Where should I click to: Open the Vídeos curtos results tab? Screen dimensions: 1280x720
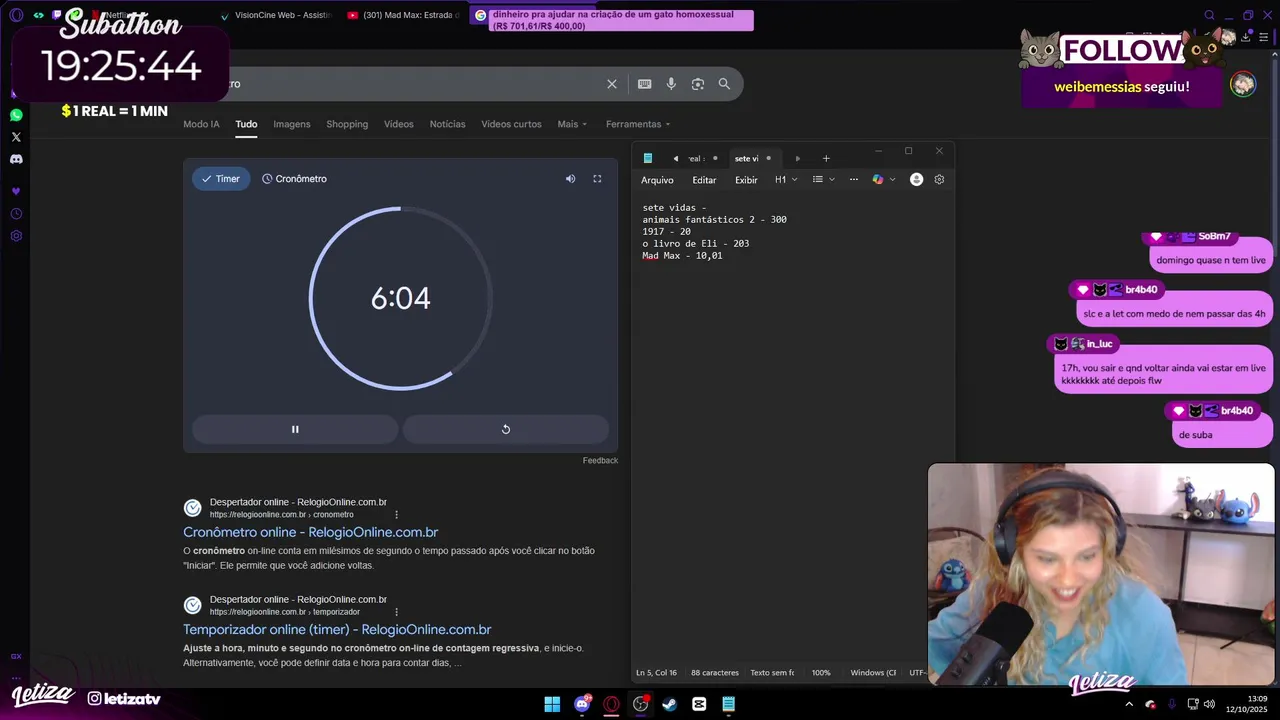pos(511,124)
